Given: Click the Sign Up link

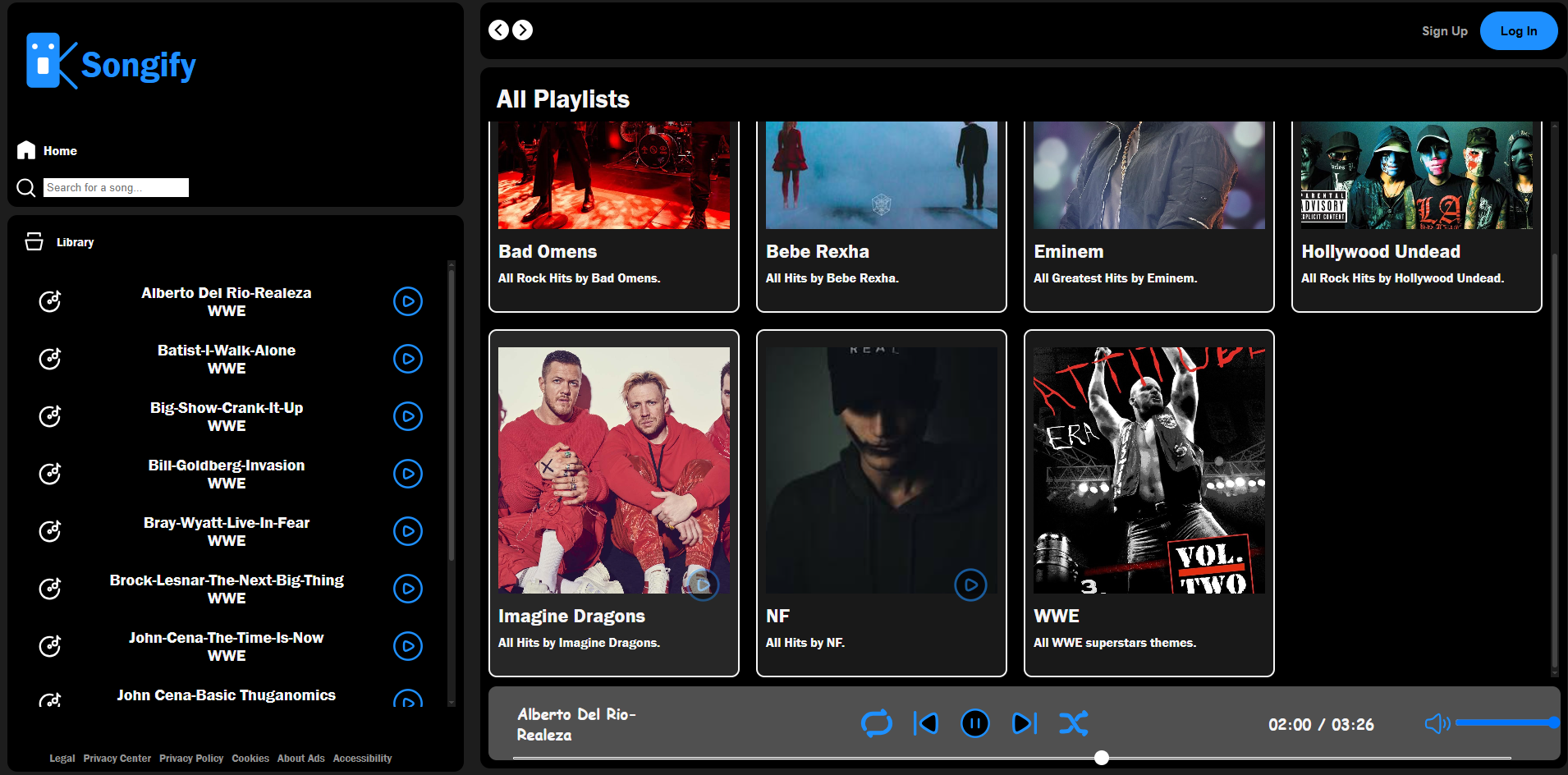Looking at the screenshot, I should pos(1444,31).
